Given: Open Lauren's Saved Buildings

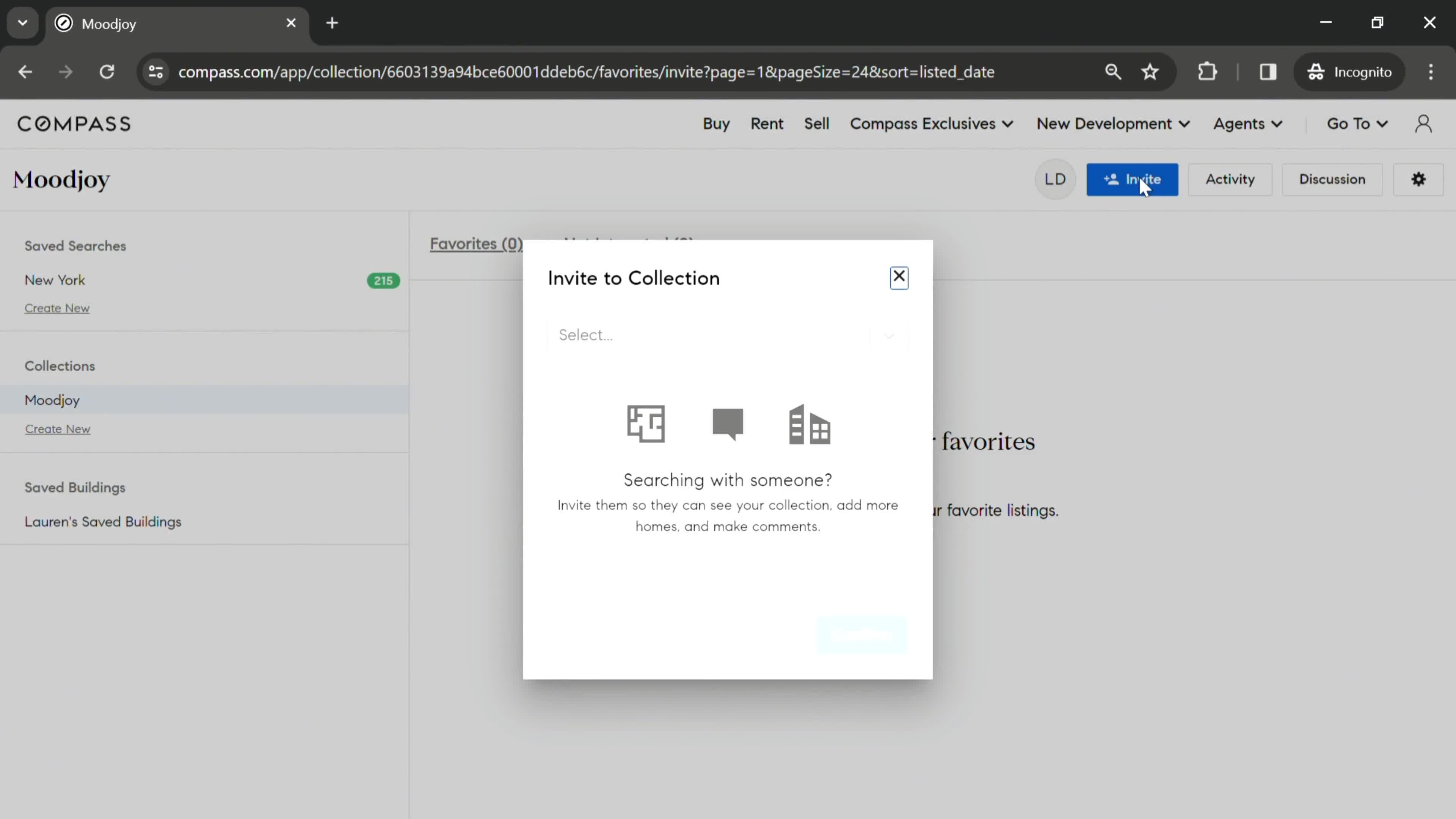Looking at the screenshot, I should point(103,522).
